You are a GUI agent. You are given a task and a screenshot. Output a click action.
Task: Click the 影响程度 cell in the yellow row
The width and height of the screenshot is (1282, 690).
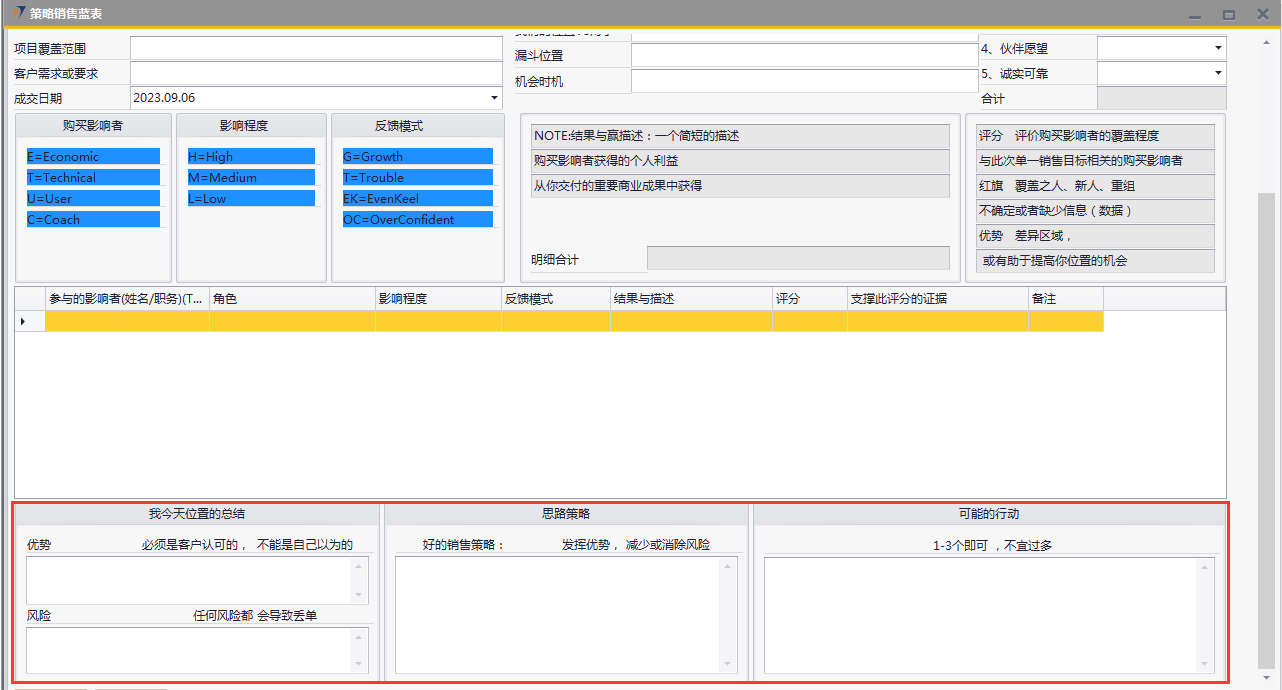(x=437, y=321)
